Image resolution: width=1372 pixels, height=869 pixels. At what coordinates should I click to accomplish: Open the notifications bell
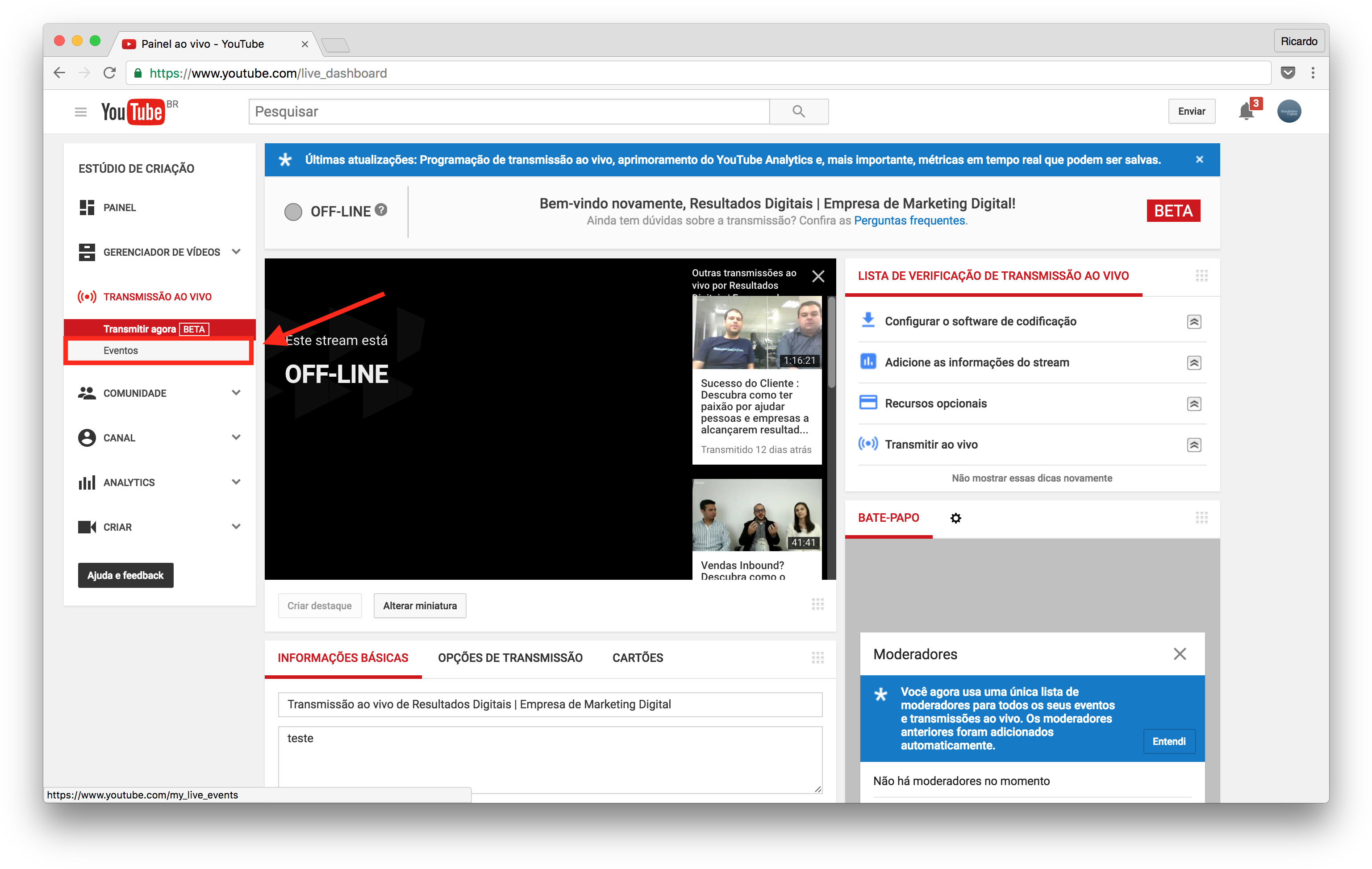[1246, 111]
